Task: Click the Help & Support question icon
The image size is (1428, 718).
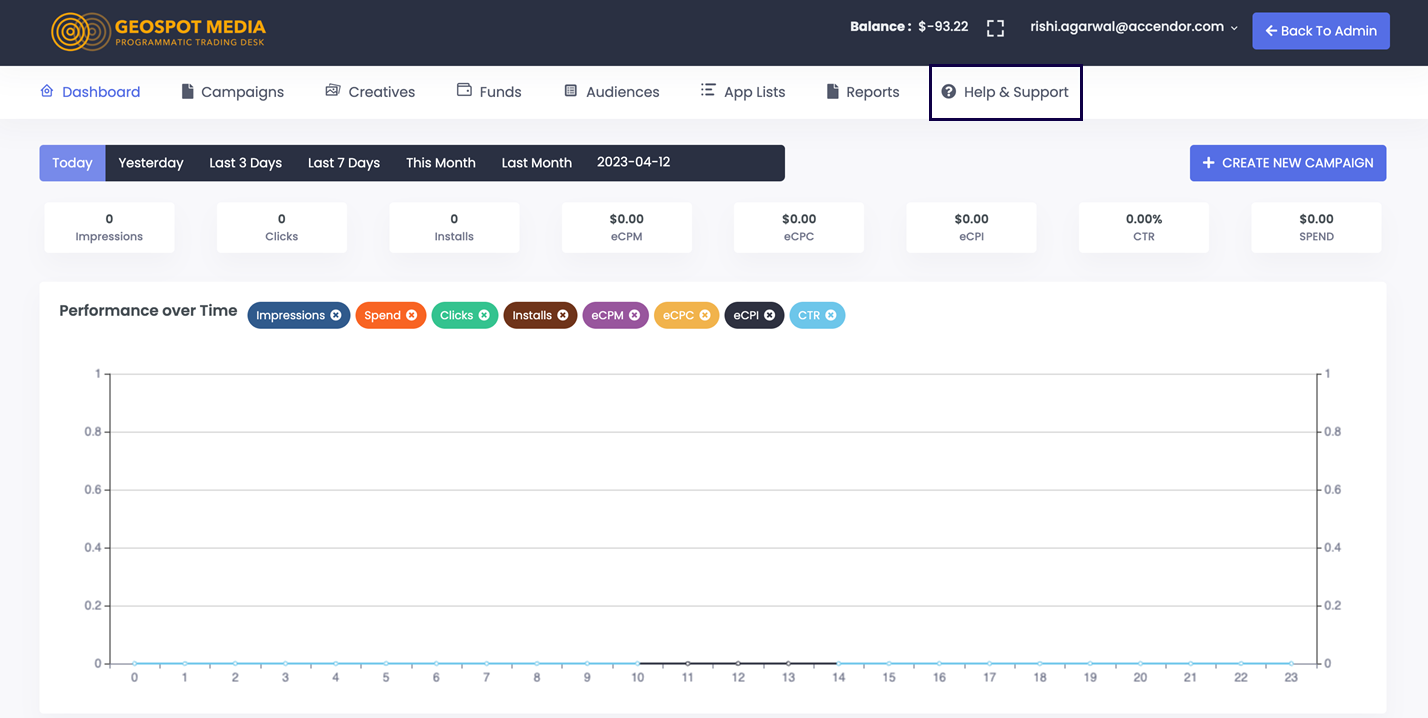Action: pos(949,92)
